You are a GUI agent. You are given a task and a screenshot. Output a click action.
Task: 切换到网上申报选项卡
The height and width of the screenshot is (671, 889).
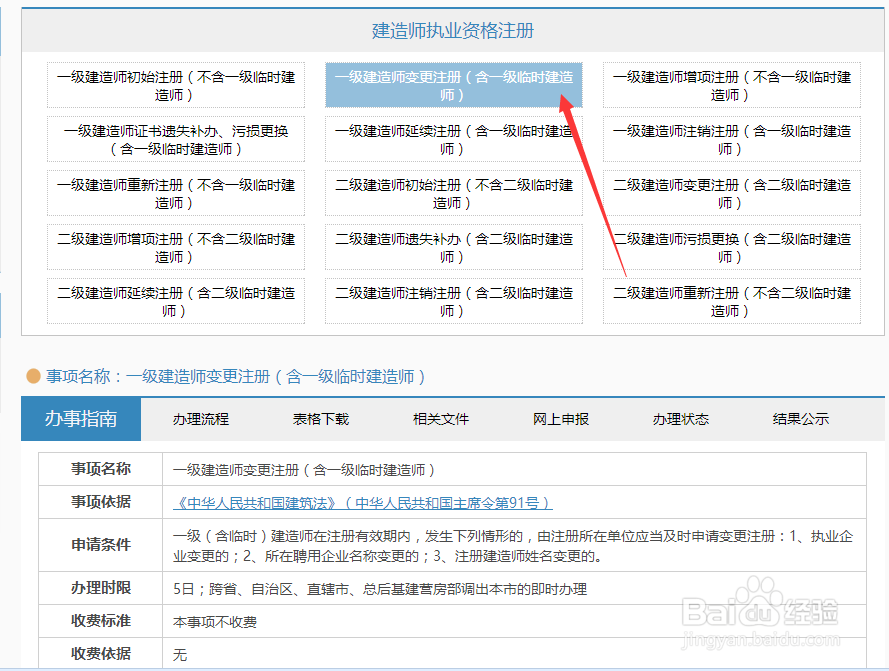tap(559, 419)
